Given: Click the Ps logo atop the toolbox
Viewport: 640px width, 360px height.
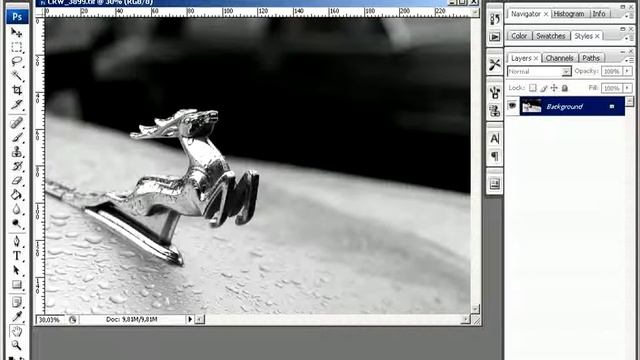Looking at the screenshot, I should click(x=17, y=17).
